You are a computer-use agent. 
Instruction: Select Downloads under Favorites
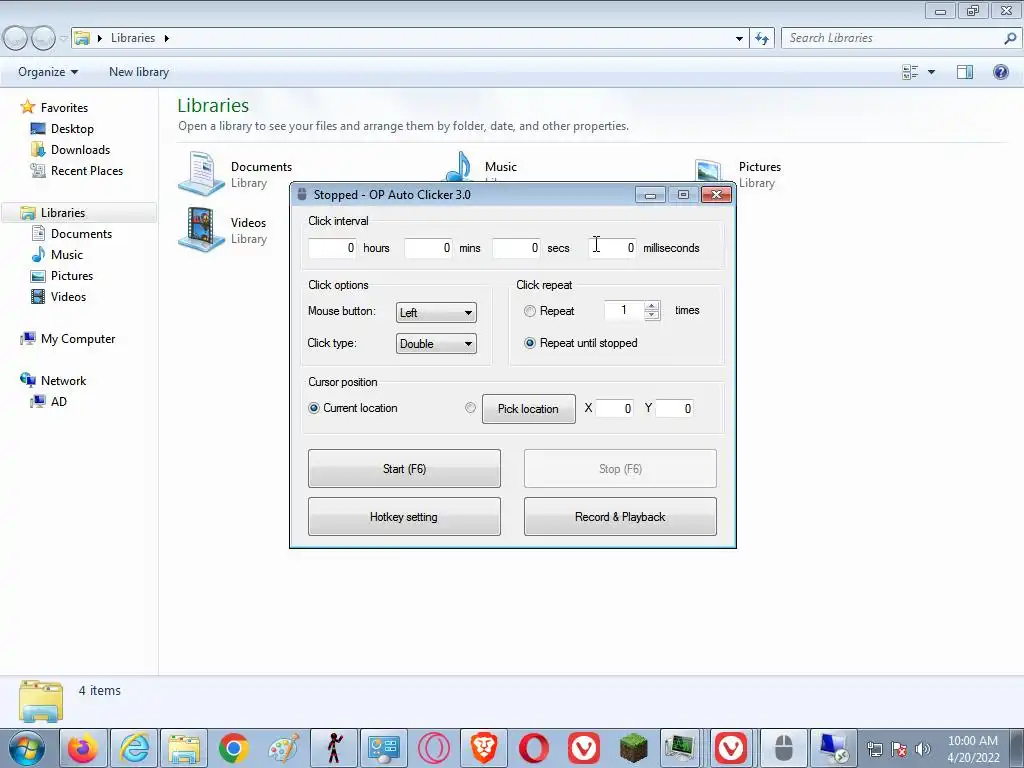pos(80,150)
